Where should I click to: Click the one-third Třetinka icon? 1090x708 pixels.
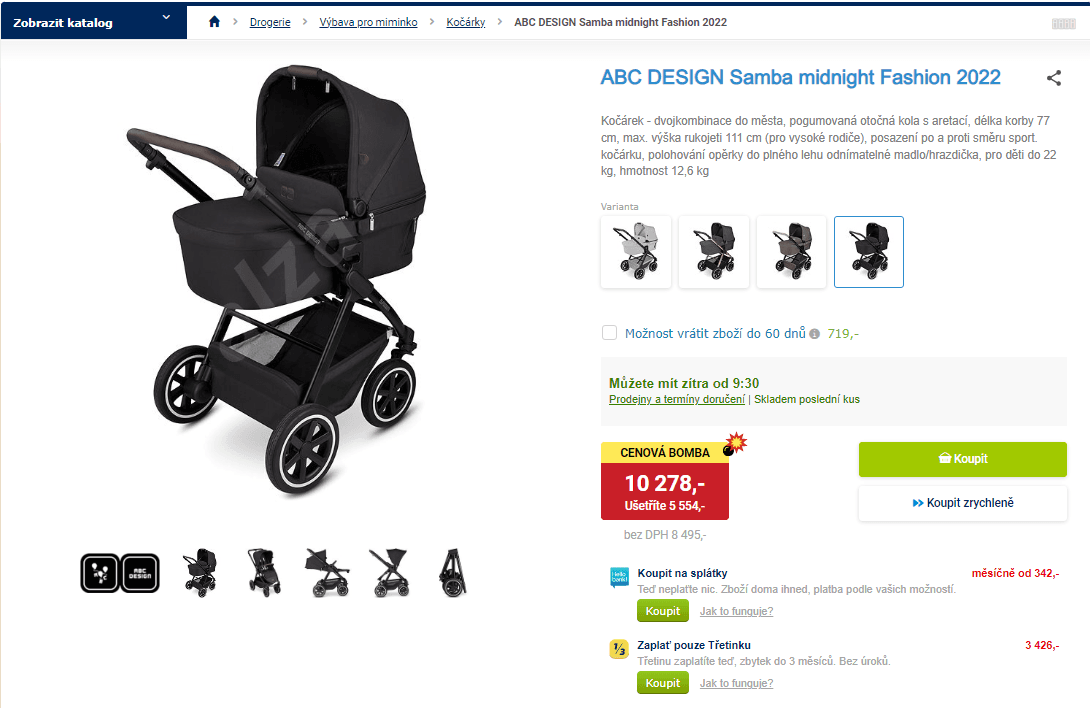coord(619,649)
